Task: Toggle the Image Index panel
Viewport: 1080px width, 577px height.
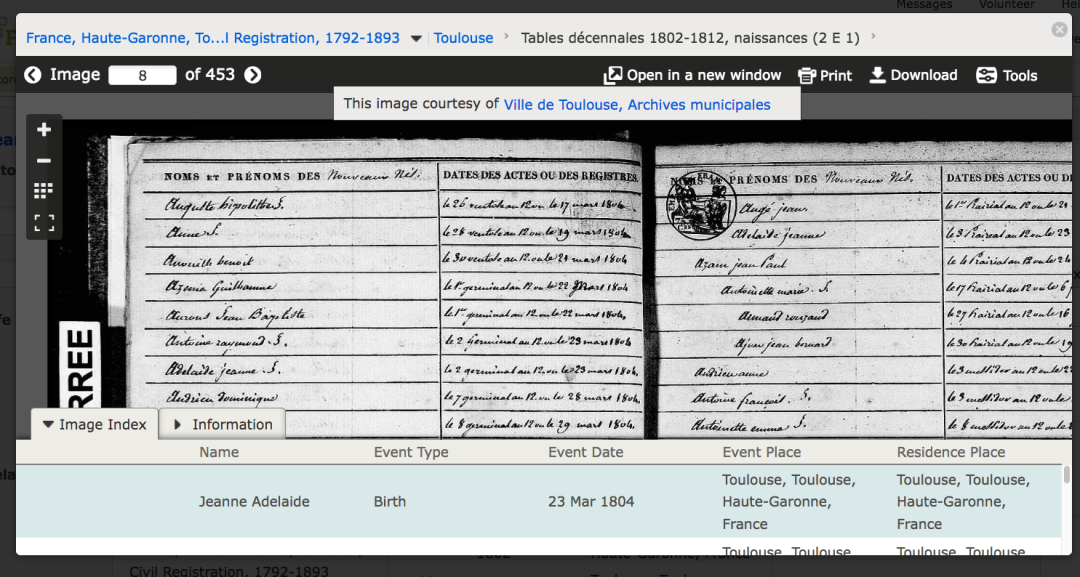Action: coord(93,424)
